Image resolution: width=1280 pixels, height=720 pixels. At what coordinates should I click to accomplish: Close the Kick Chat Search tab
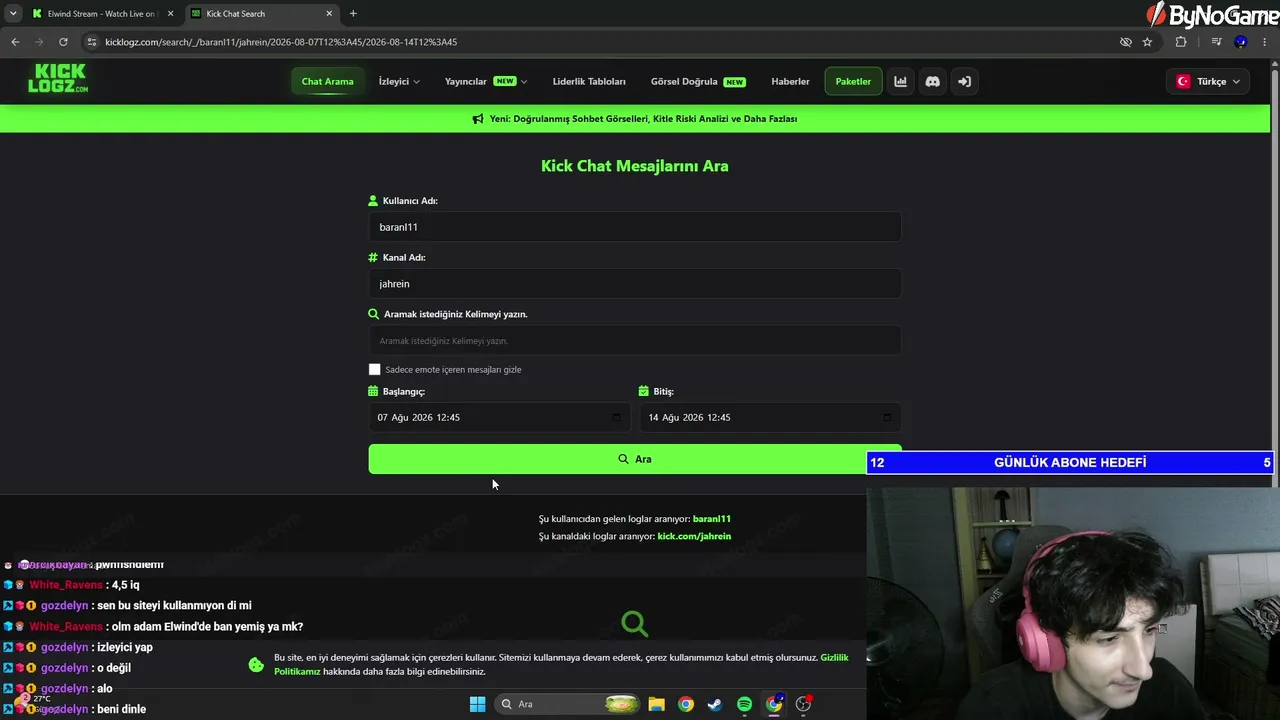tap(329, 14)
